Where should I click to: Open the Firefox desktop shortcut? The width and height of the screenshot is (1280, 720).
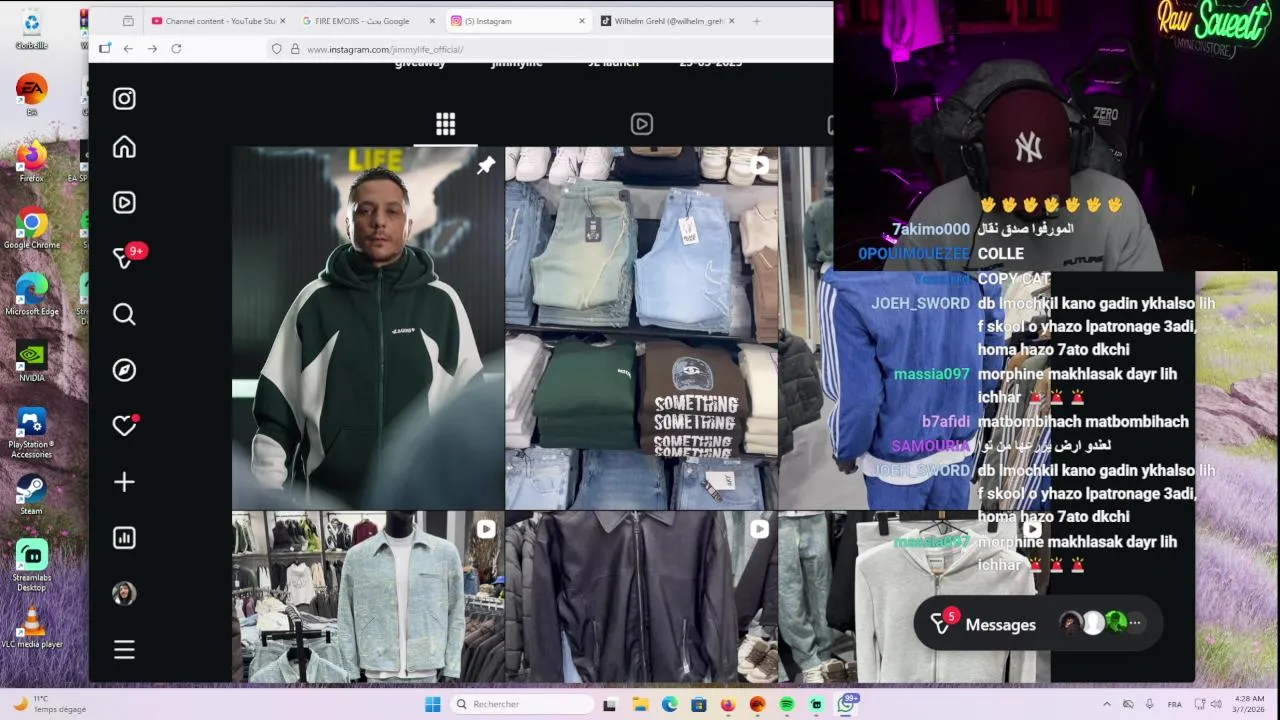tap(32, 162)
